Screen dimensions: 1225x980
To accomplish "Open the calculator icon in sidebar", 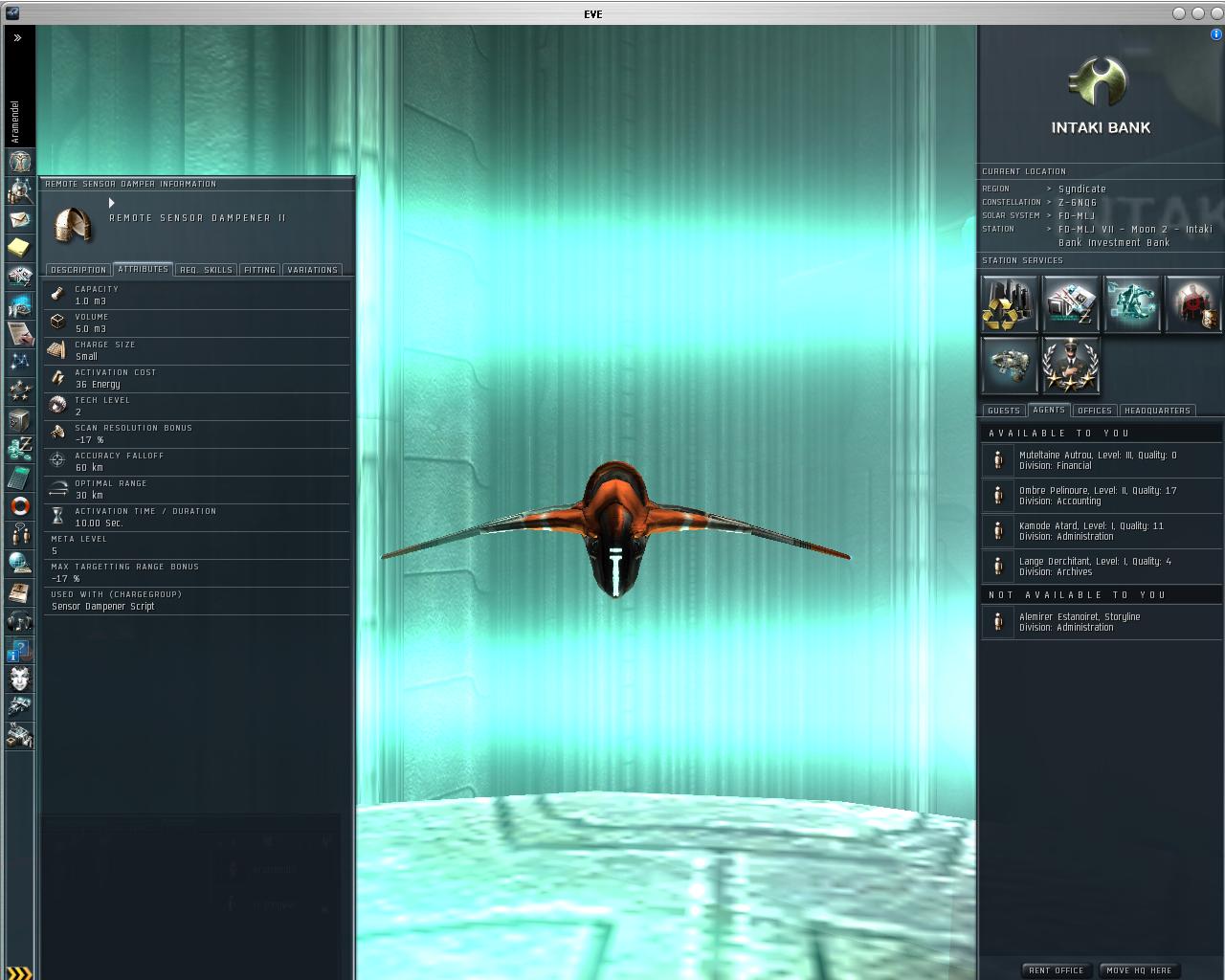I will [19, 477].
